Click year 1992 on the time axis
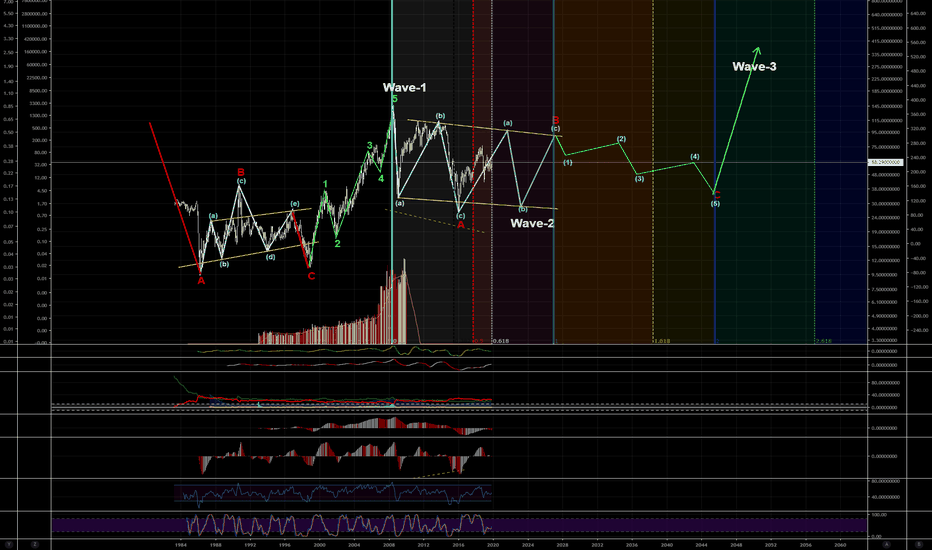 tap(250, 544)
